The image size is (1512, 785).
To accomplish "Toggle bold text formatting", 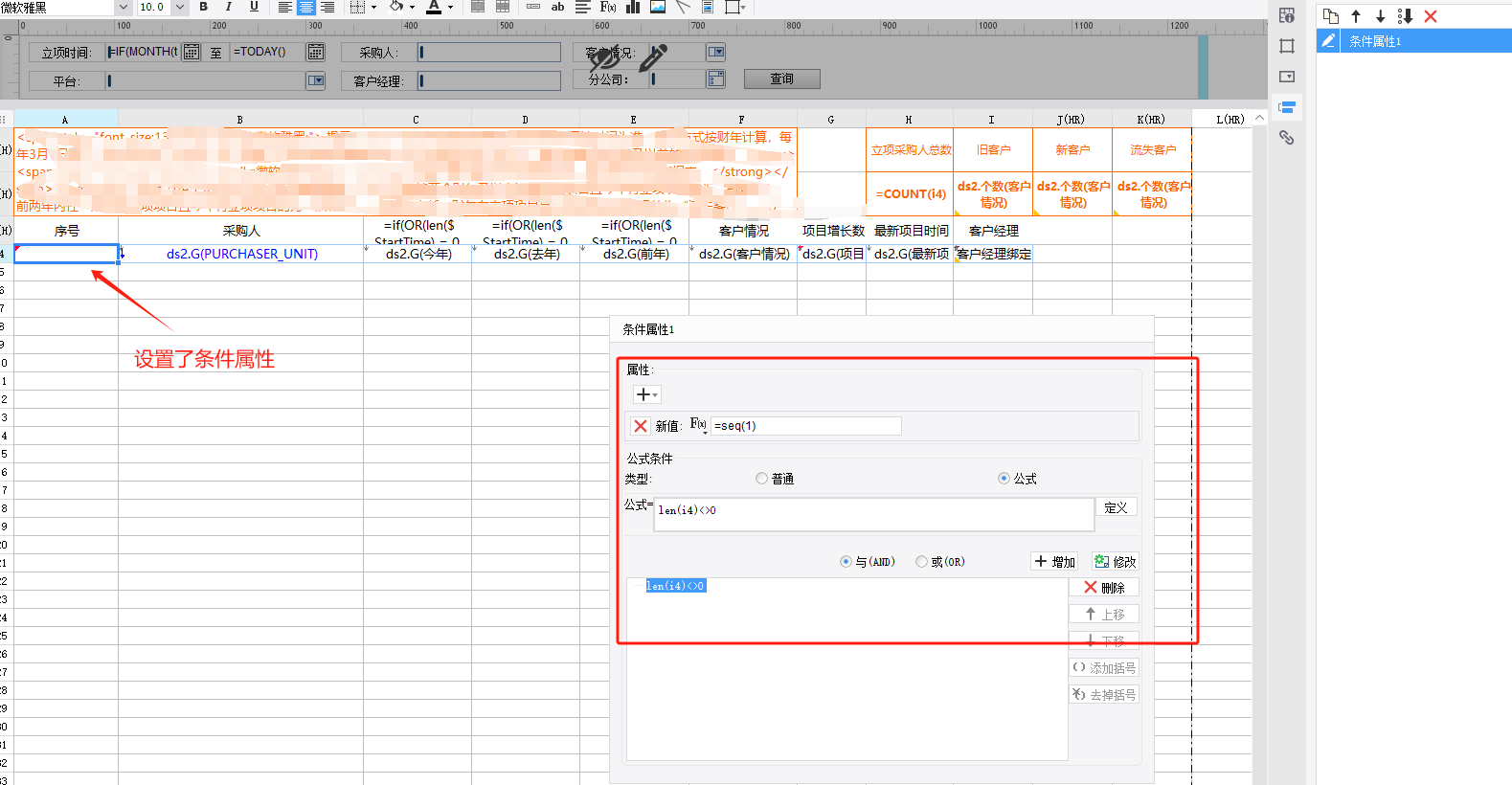I will tap(203, 7).
